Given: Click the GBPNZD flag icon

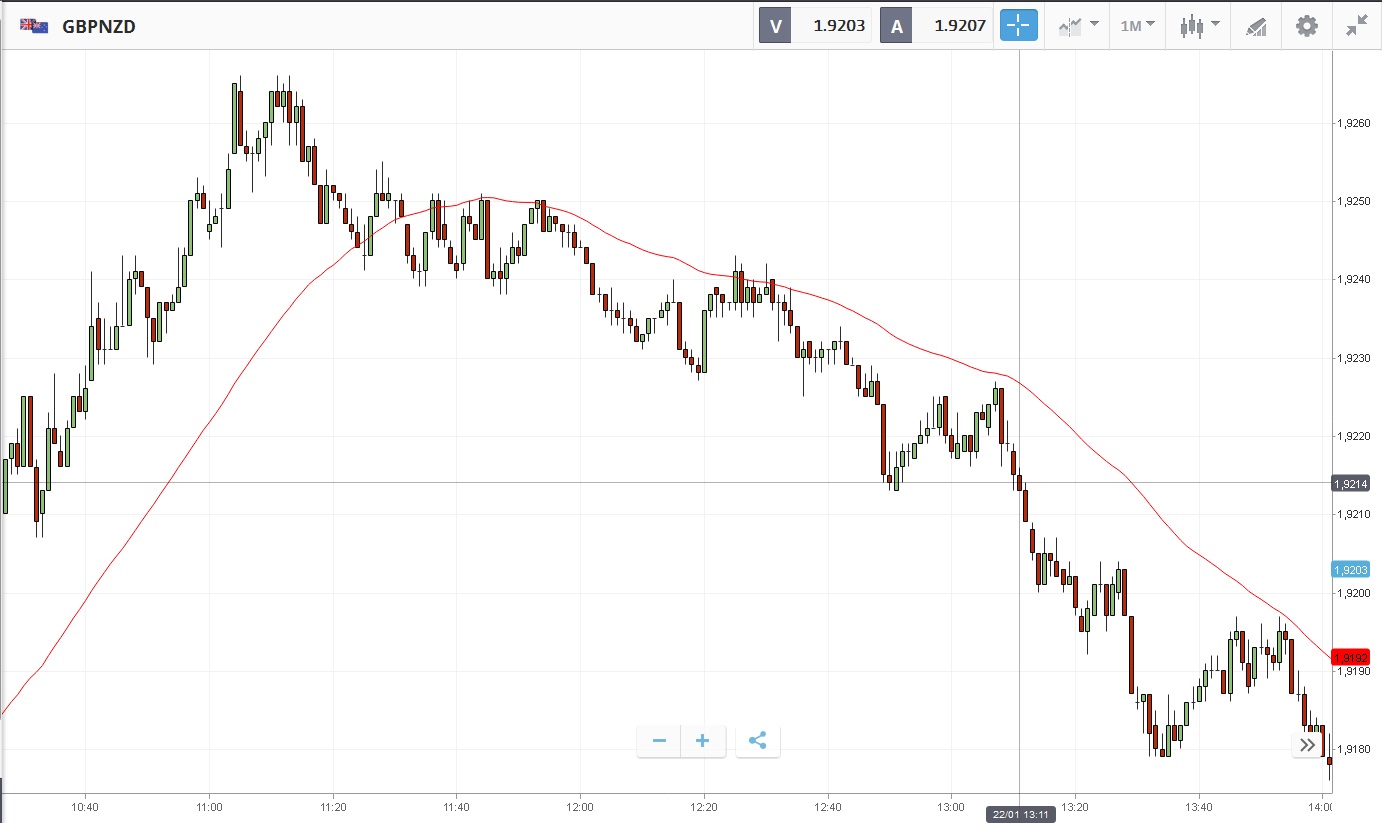Looking at the screenshot, I should pyautogui.click(x=35, y=26).
